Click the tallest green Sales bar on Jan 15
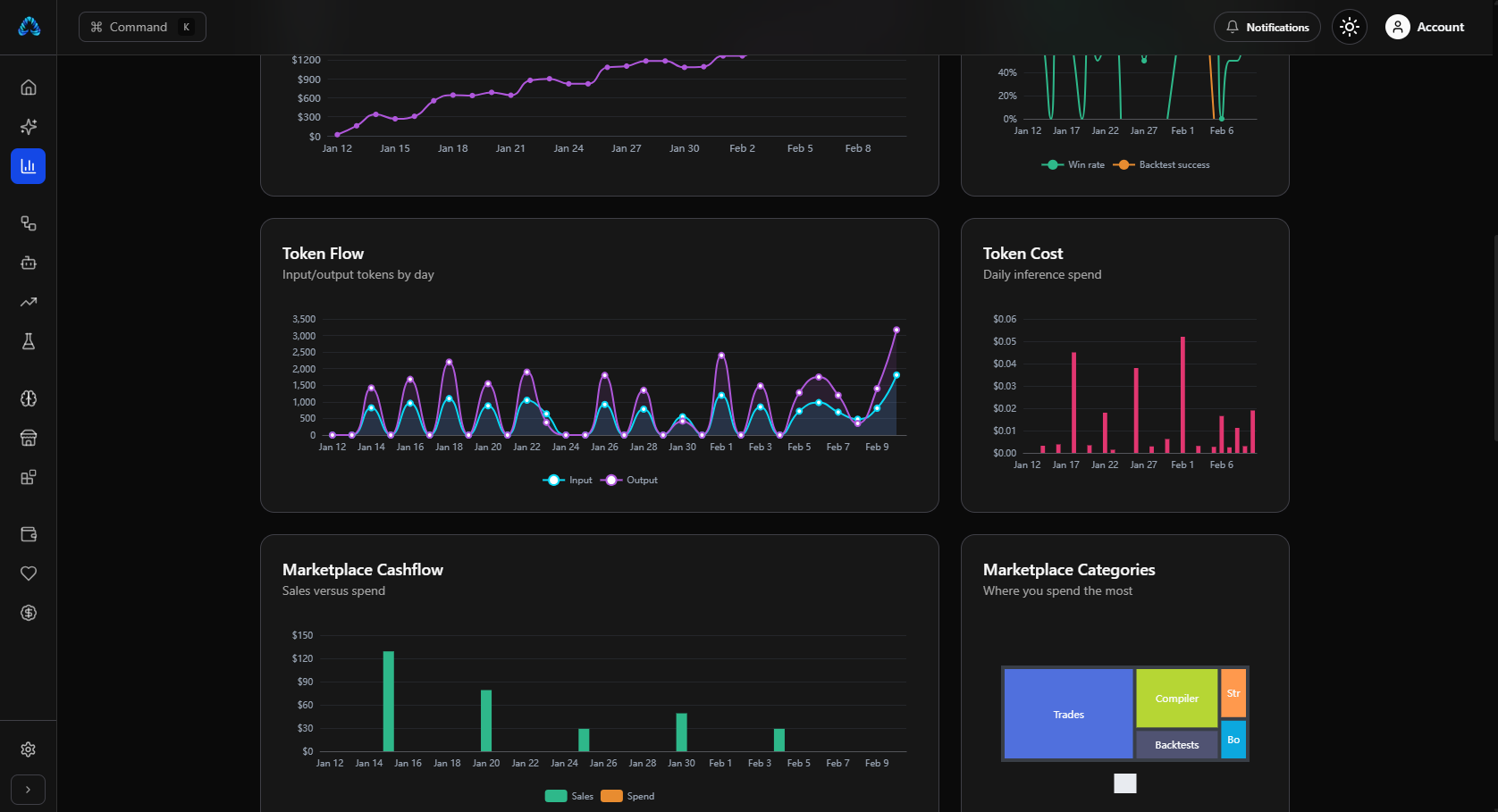The image size is (1498, 812). [x=389, y=701]
